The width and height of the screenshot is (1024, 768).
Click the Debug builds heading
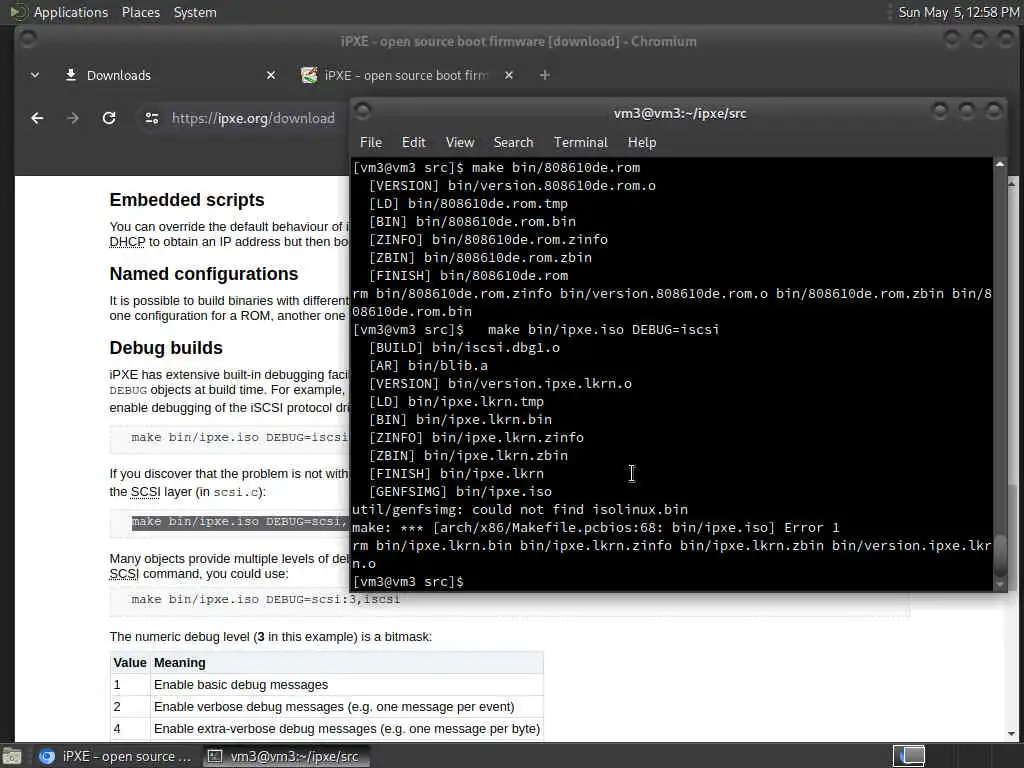(166, 347)
